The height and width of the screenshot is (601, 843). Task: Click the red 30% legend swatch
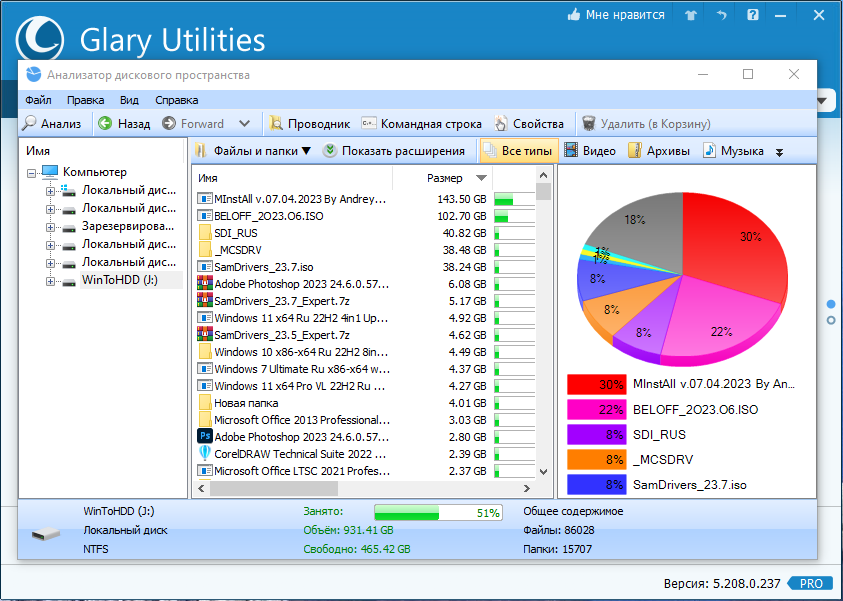tap(596, 384)
